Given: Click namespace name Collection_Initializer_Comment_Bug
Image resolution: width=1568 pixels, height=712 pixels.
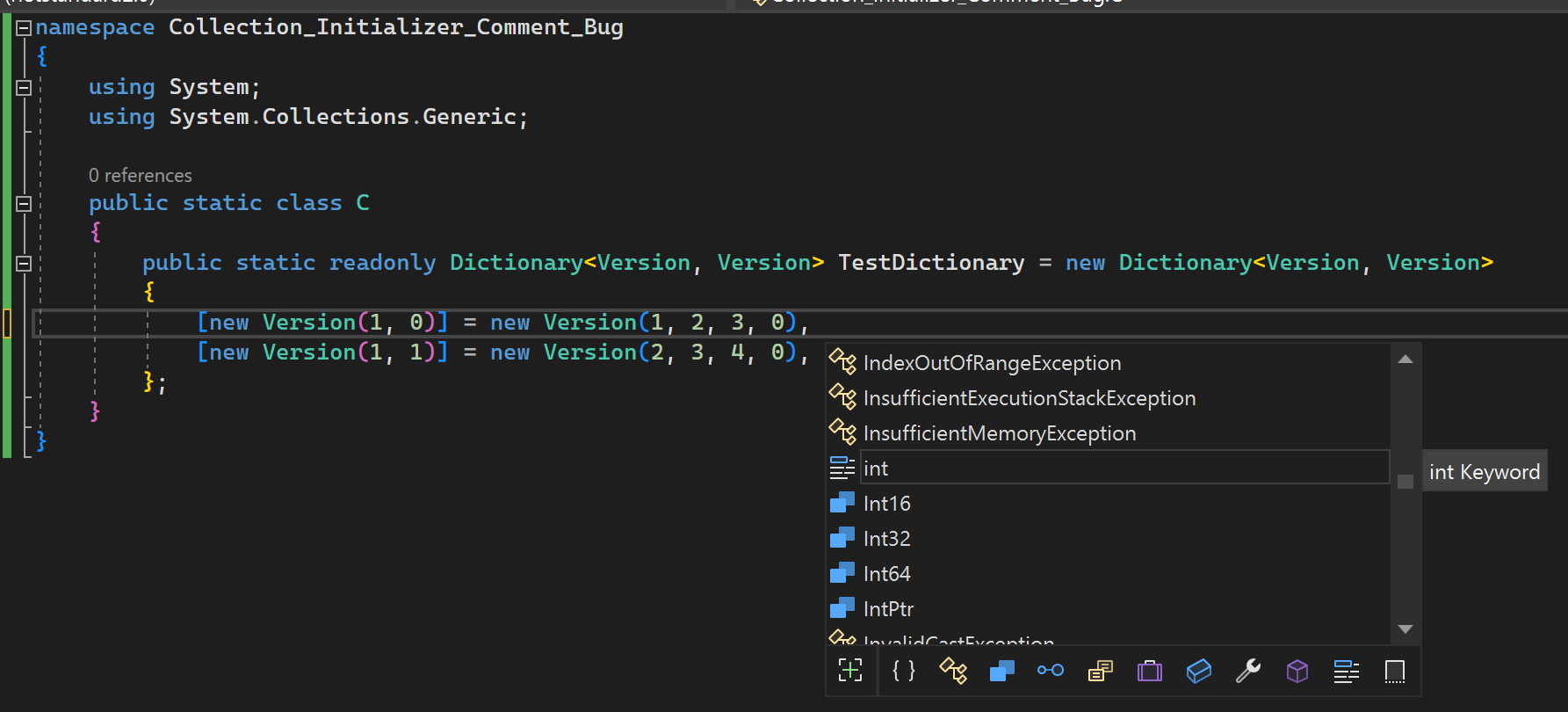Looking at the screenshot, I should point(396,27).
